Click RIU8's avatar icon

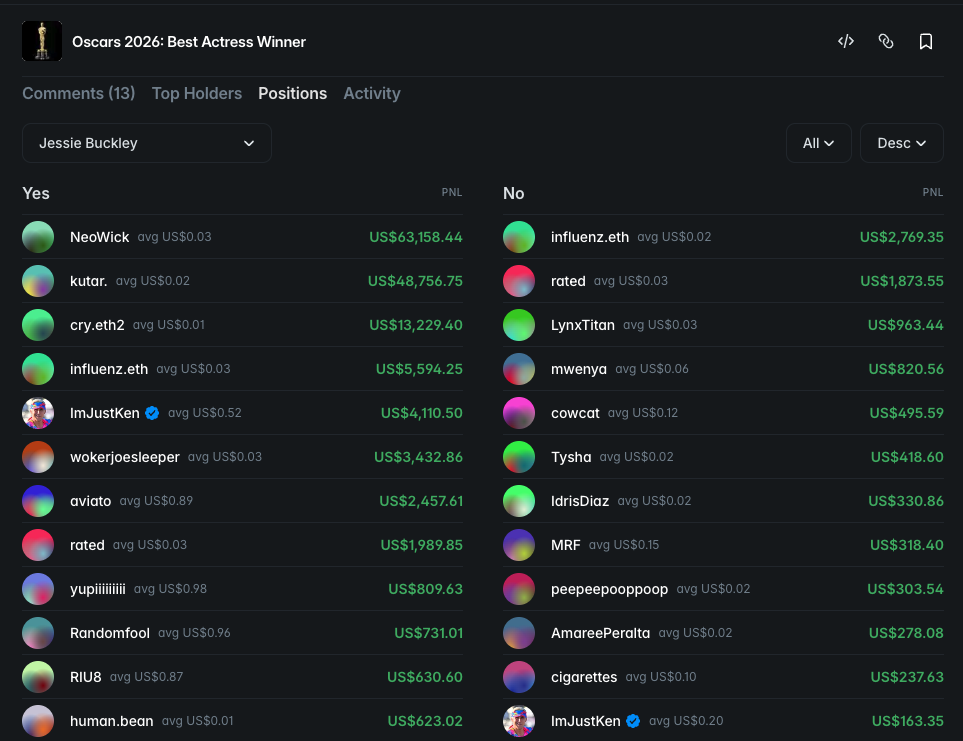(x=38, y=677)
